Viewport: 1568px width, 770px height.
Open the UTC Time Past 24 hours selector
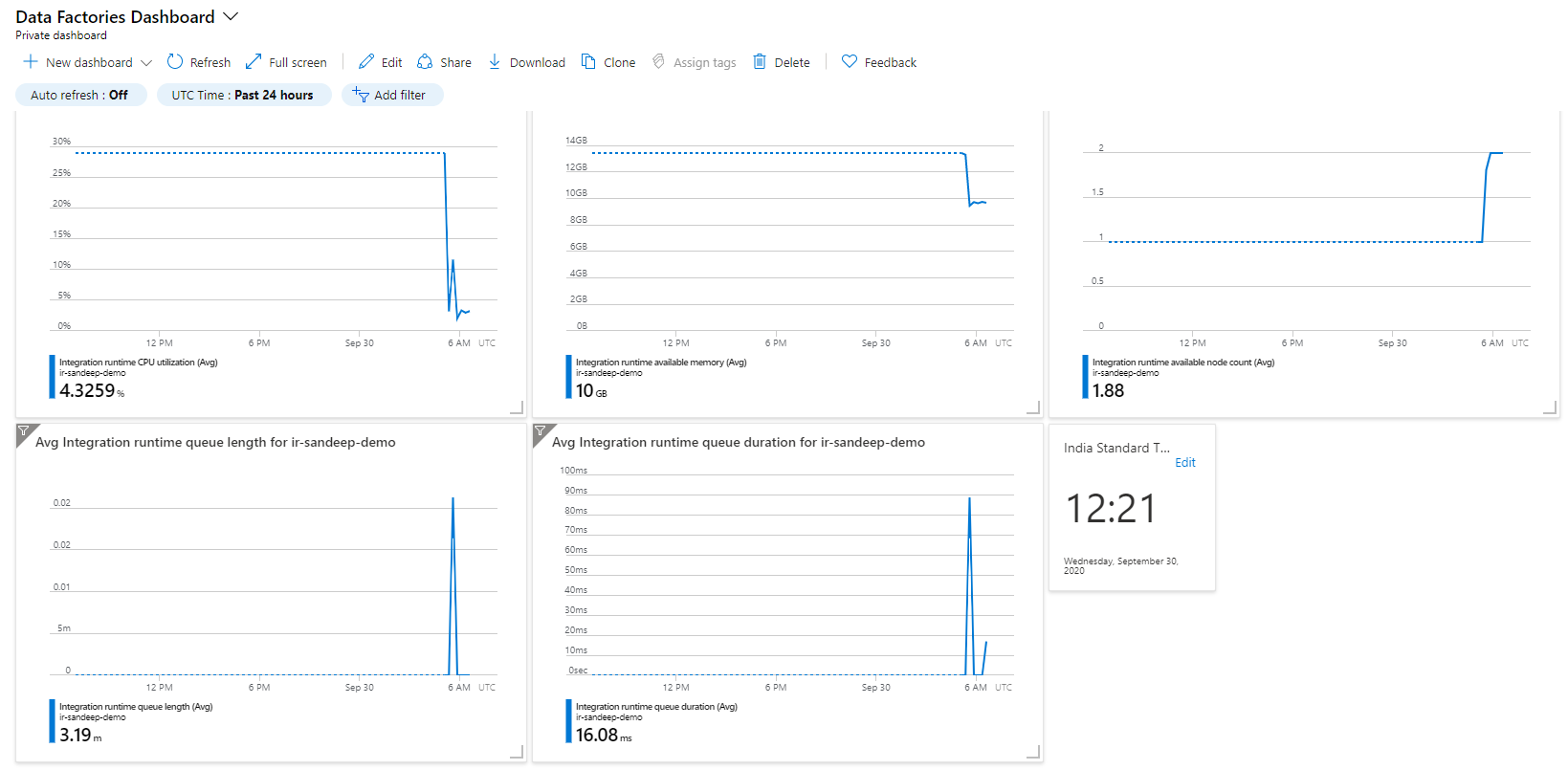[x=243, y=95]
